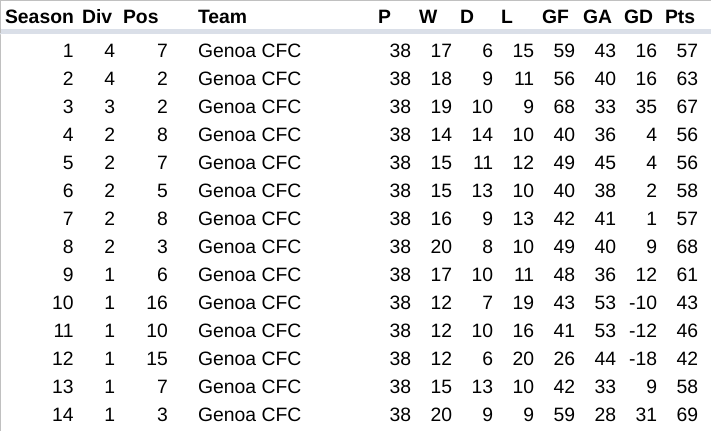Click the L column header
711x431 pixels.
pos(507,17)
